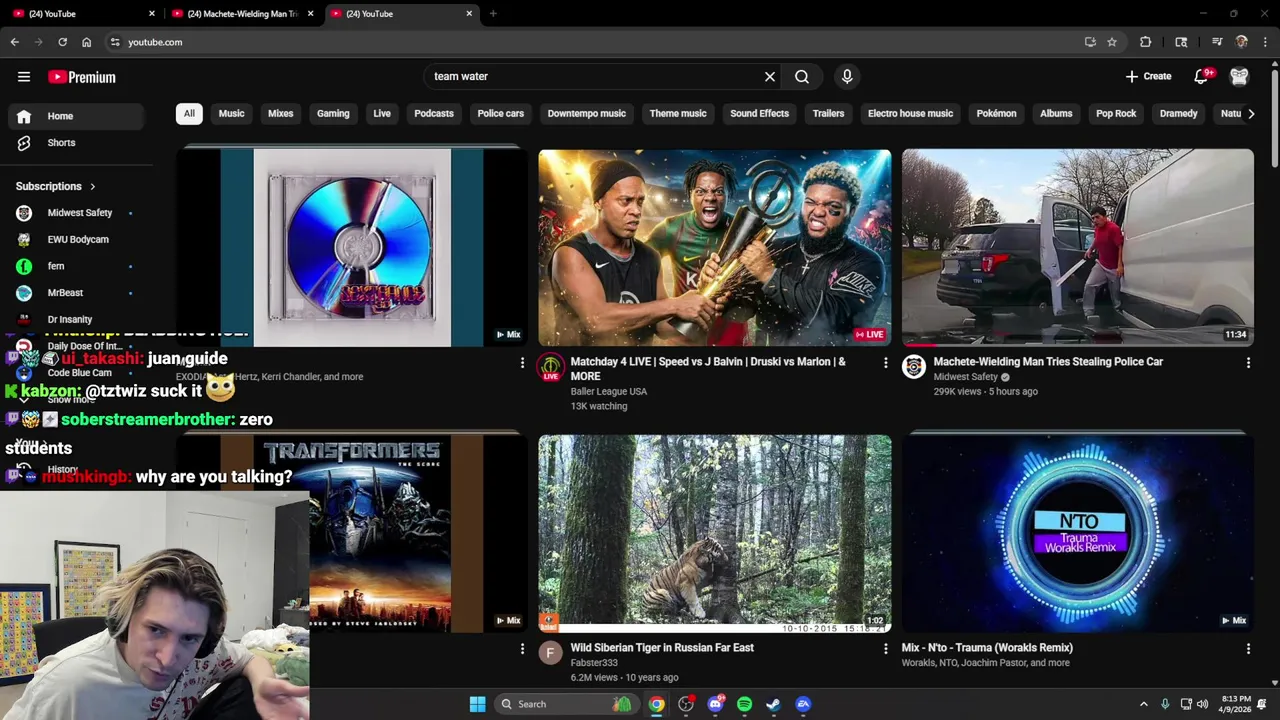Viewport: 1280px width, 720px height.
Task: Select the Downtempo music chip
Action: tap(587, 113)
